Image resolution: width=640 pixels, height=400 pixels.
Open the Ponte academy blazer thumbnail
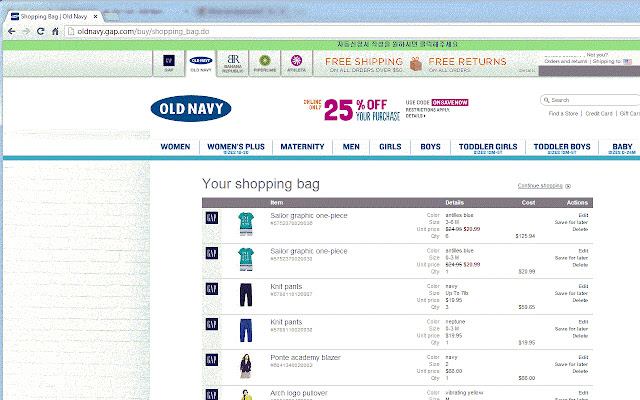246,366
